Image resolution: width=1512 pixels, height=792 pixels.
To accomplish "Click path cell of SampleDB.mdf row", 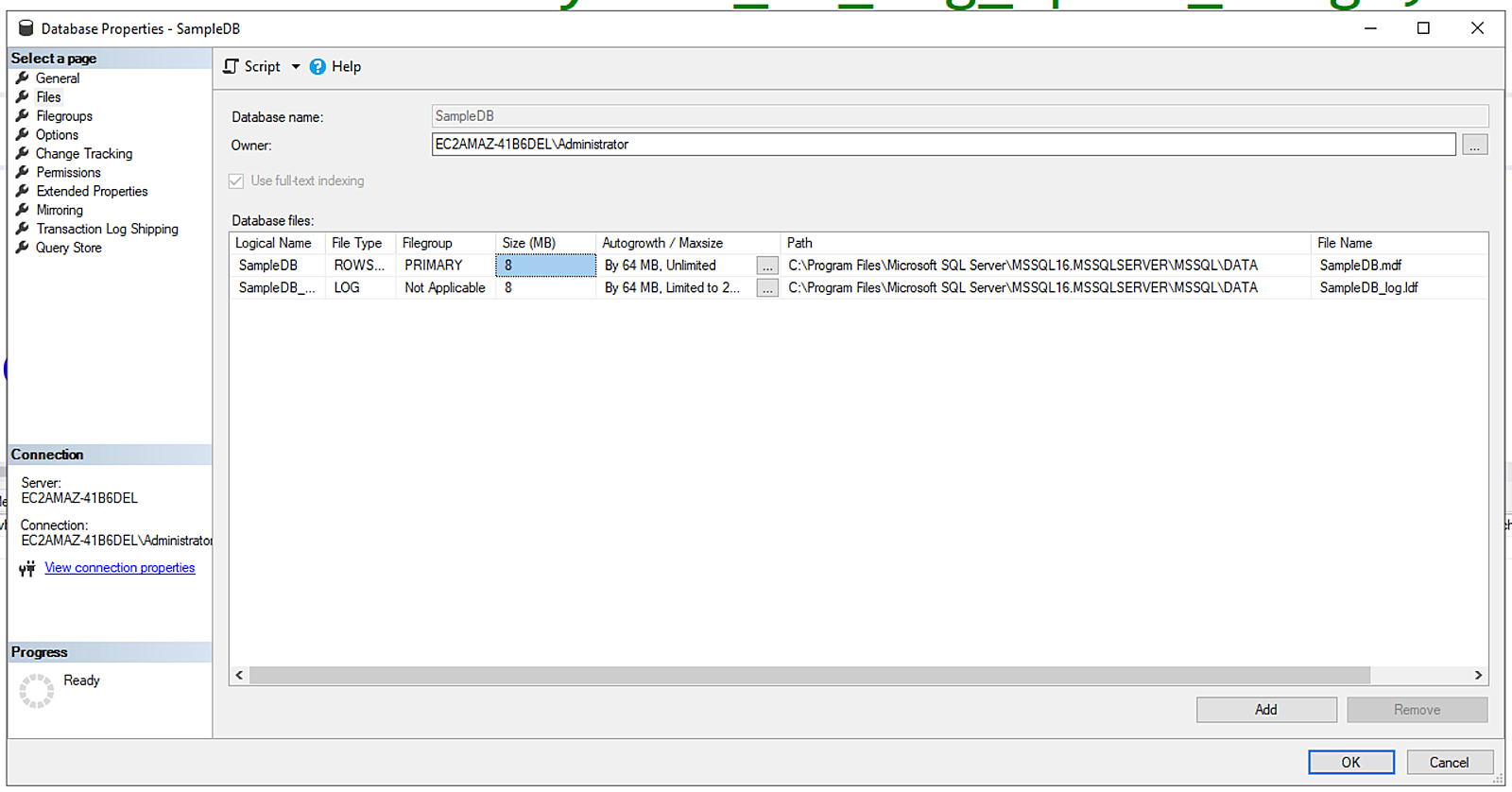I will click(x=1045, y=266).
